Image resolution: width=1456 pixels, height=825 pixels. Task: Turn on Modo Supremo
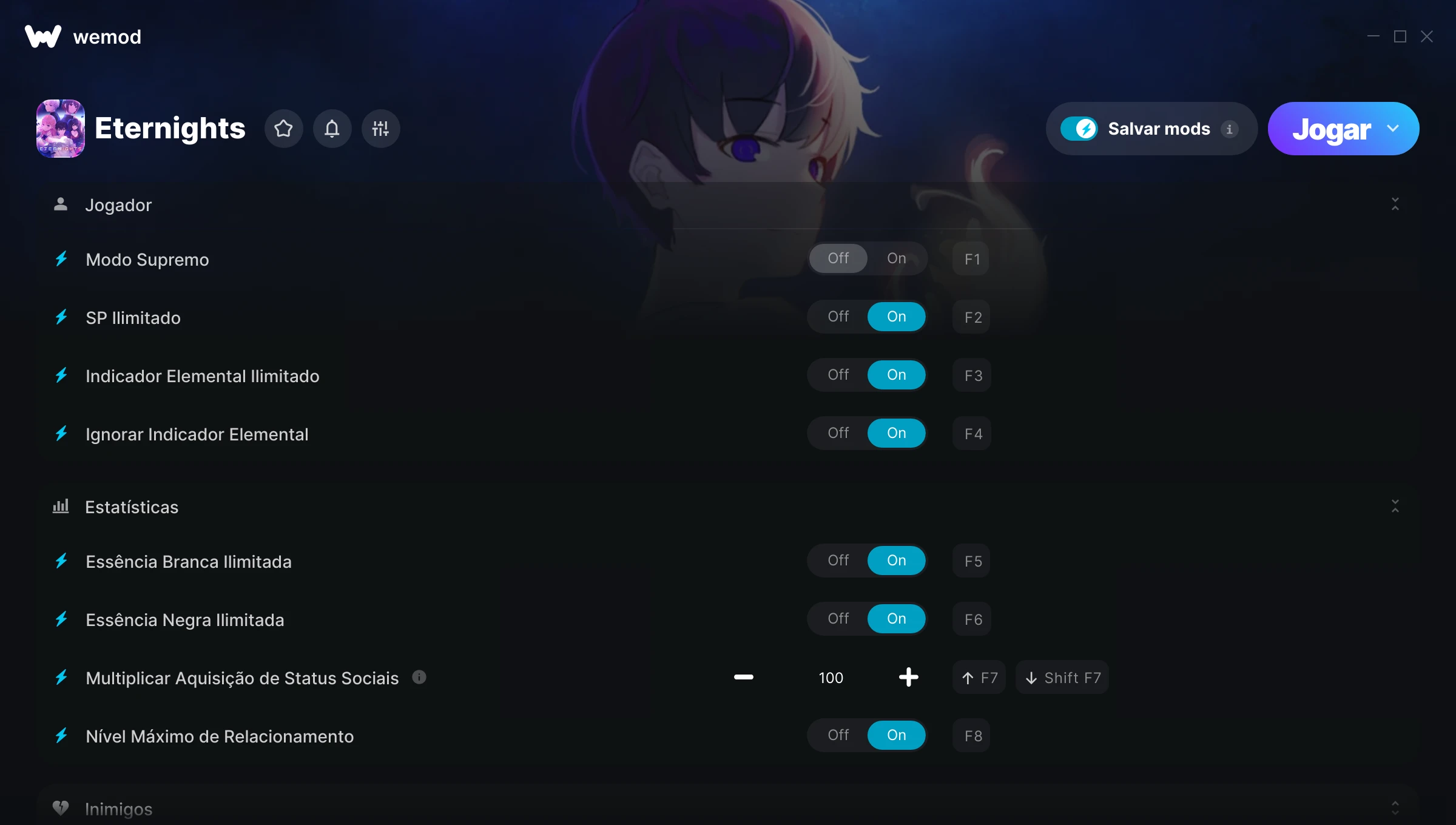point(896,258)
